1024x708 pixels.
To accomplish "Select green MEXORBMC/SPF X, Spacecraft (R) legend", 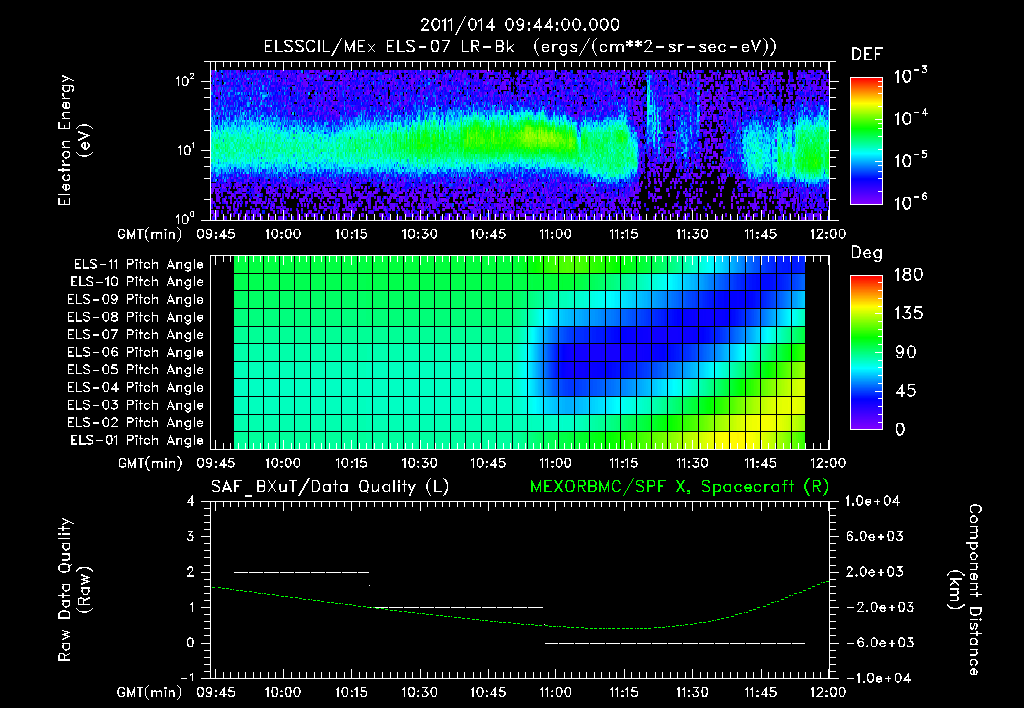I will [679, 487].
